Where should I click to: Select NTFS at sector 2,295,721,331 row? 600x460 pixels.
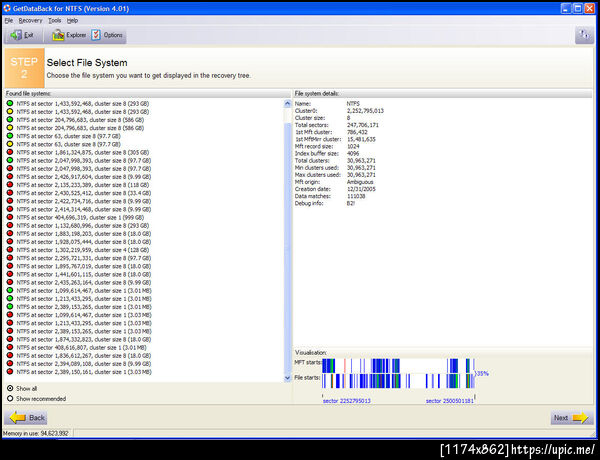(83, 258)
